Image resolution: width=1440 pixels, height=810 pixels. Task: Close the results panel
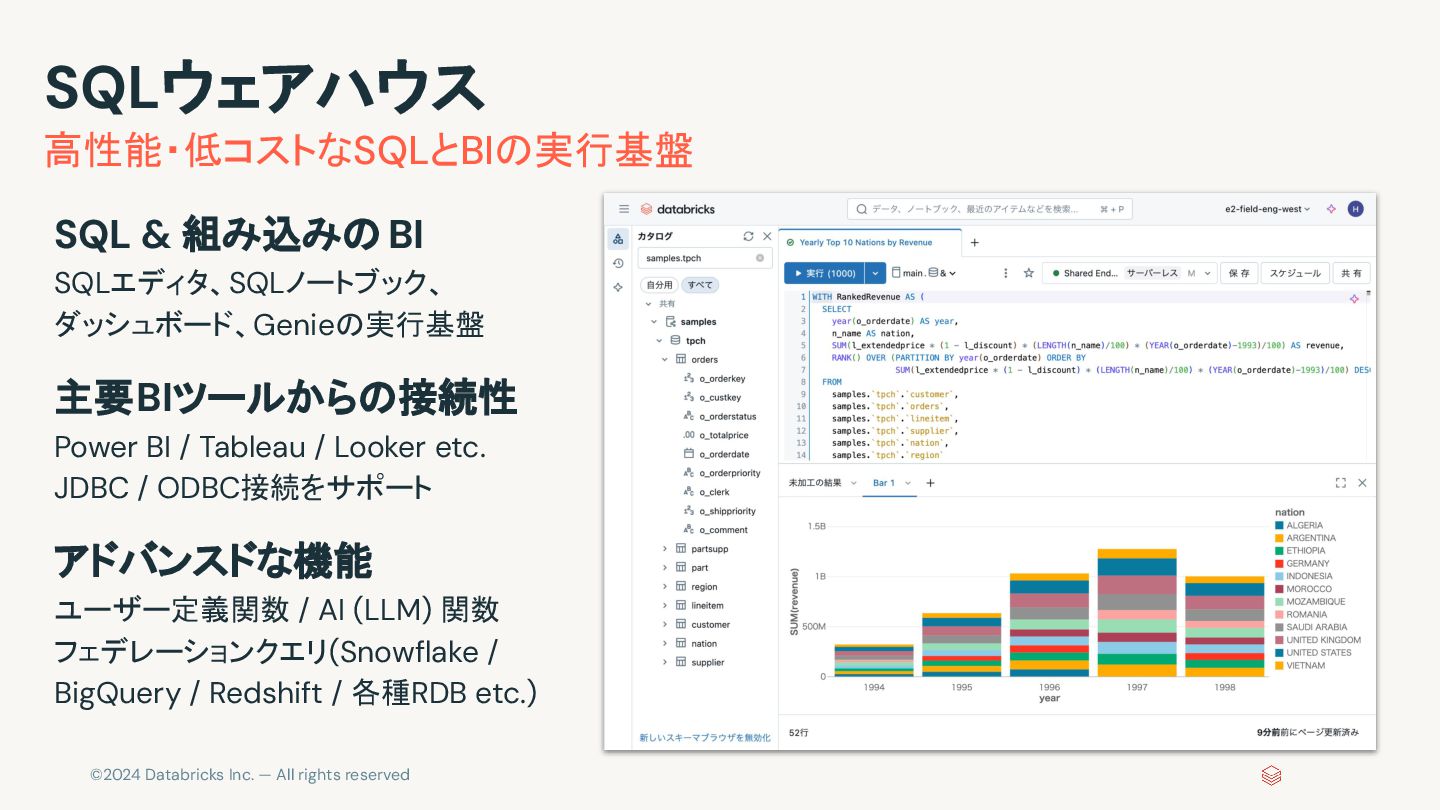click(1362, 482)
